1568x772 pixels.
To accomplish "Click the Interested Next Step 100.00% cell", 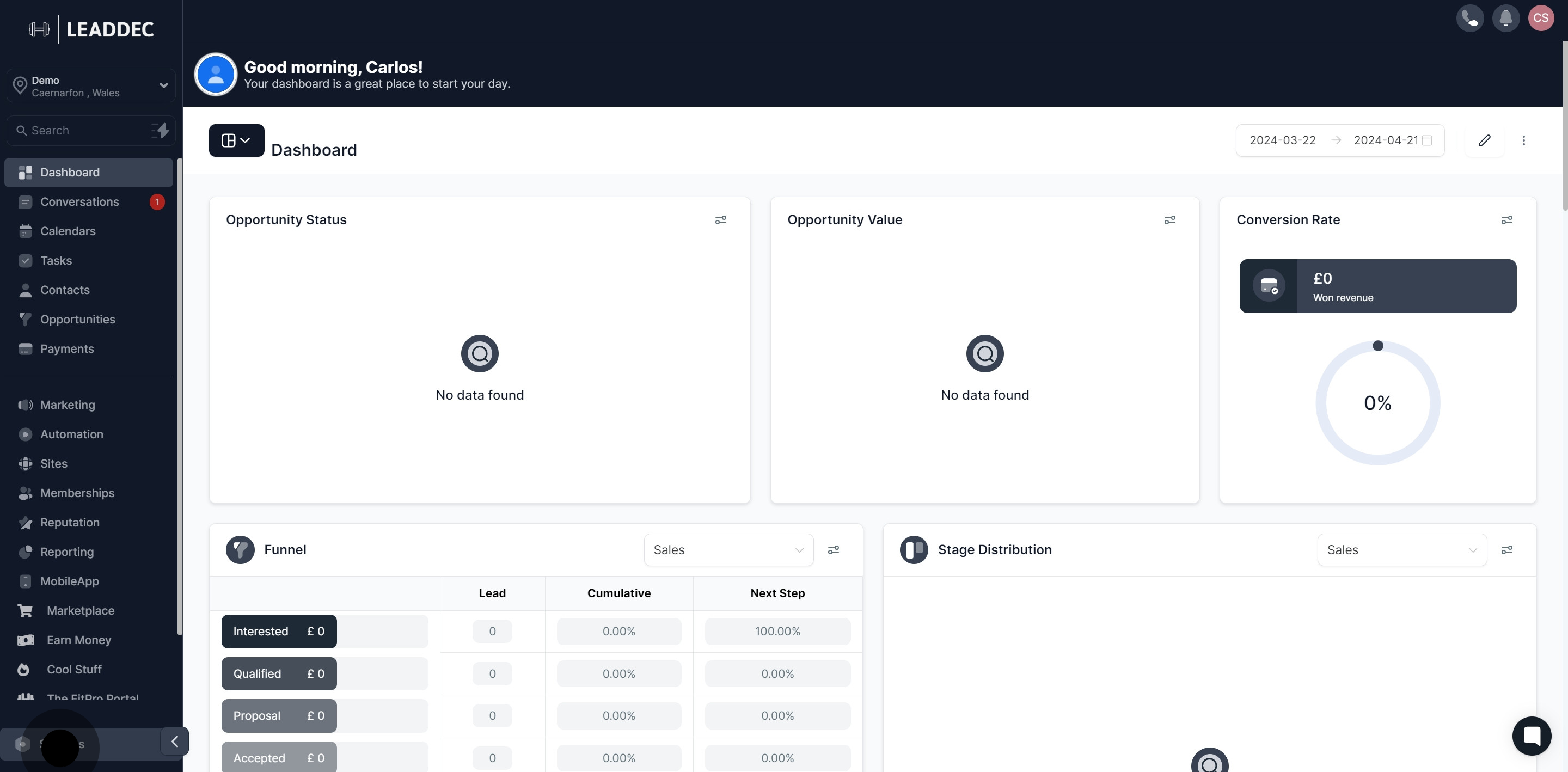I will pyautogui.click(x=777, y=632).
